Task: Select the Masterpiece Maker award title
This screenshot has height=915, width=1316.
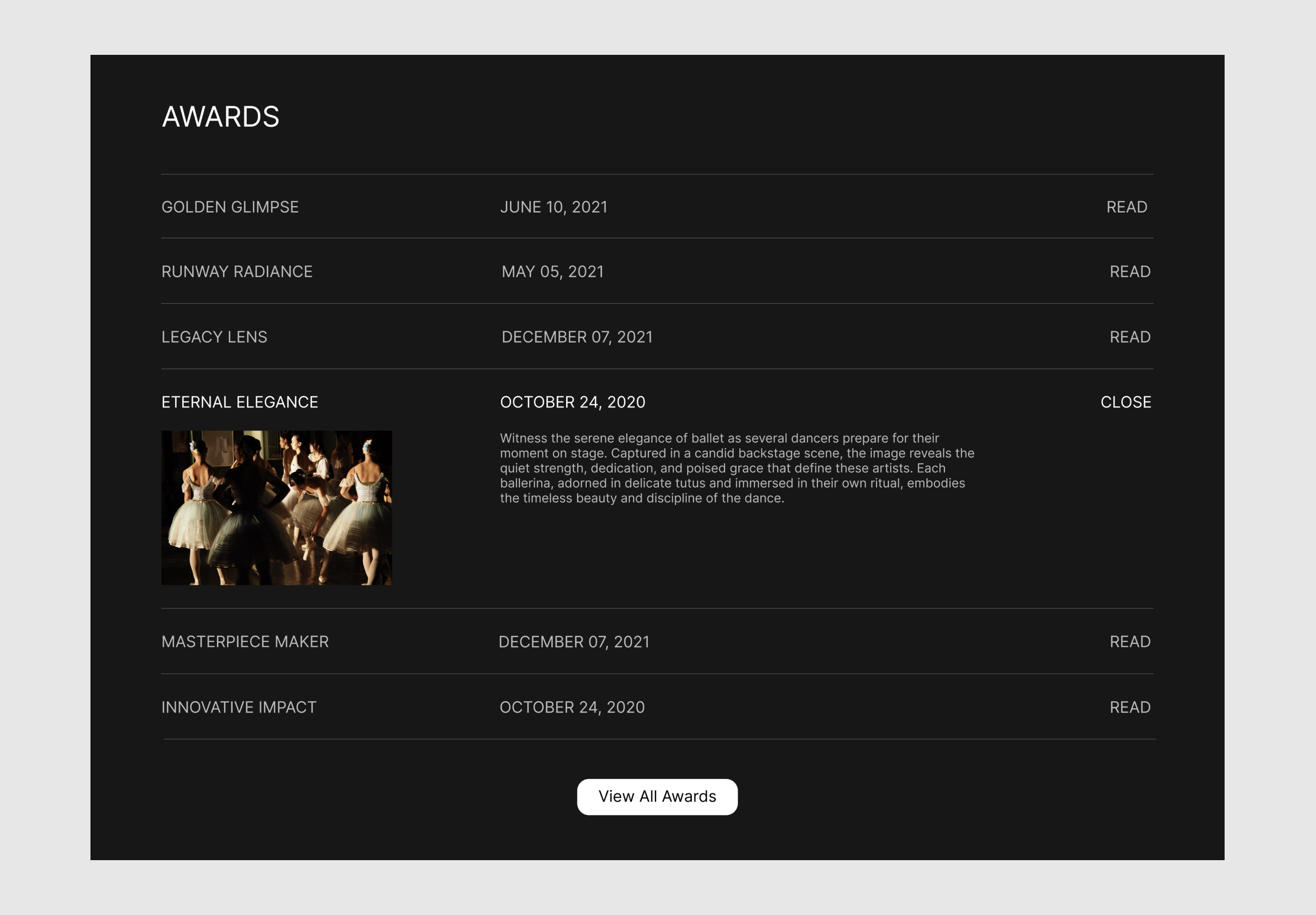Action: (x=245, y=642)
